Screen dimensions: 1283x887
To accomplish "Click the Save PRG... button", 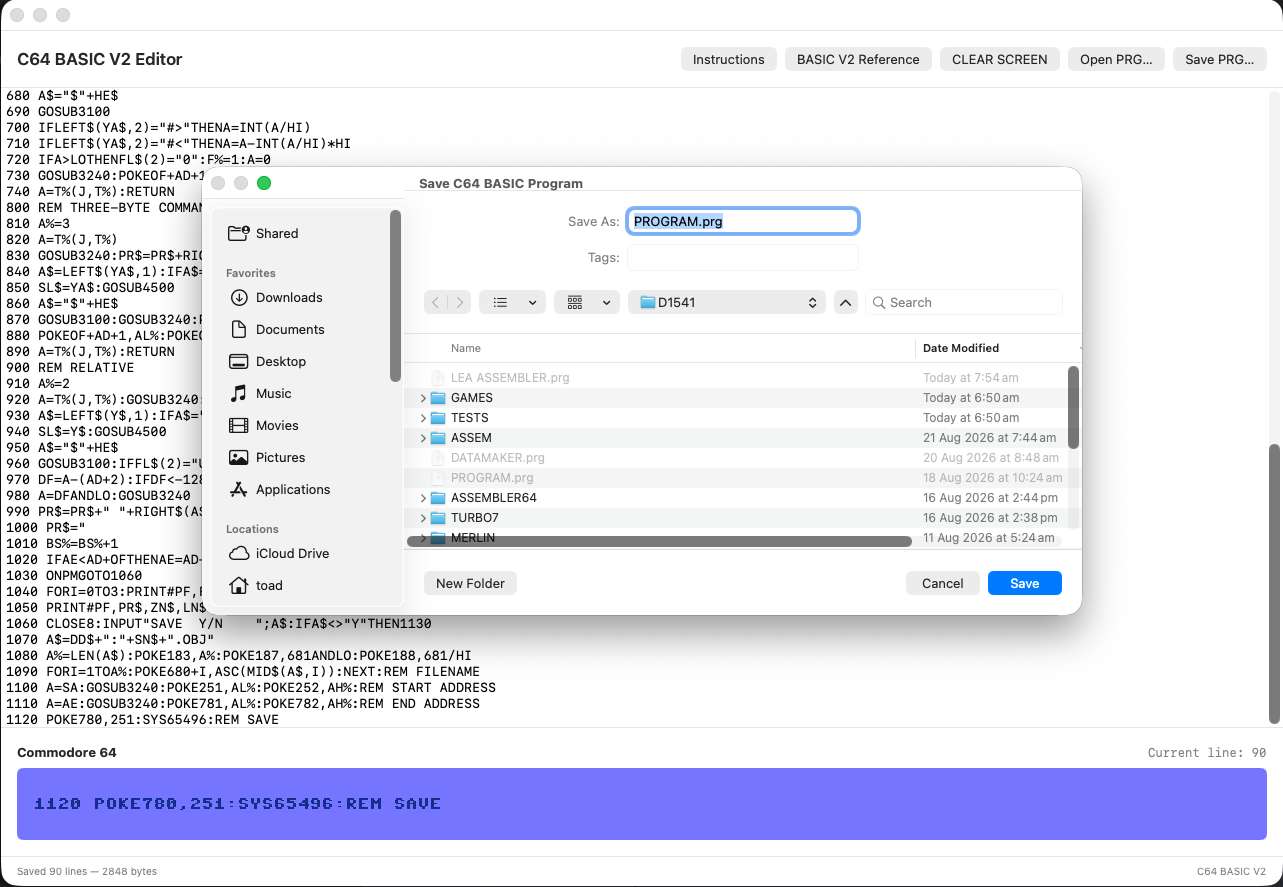I will (1220, 59).
